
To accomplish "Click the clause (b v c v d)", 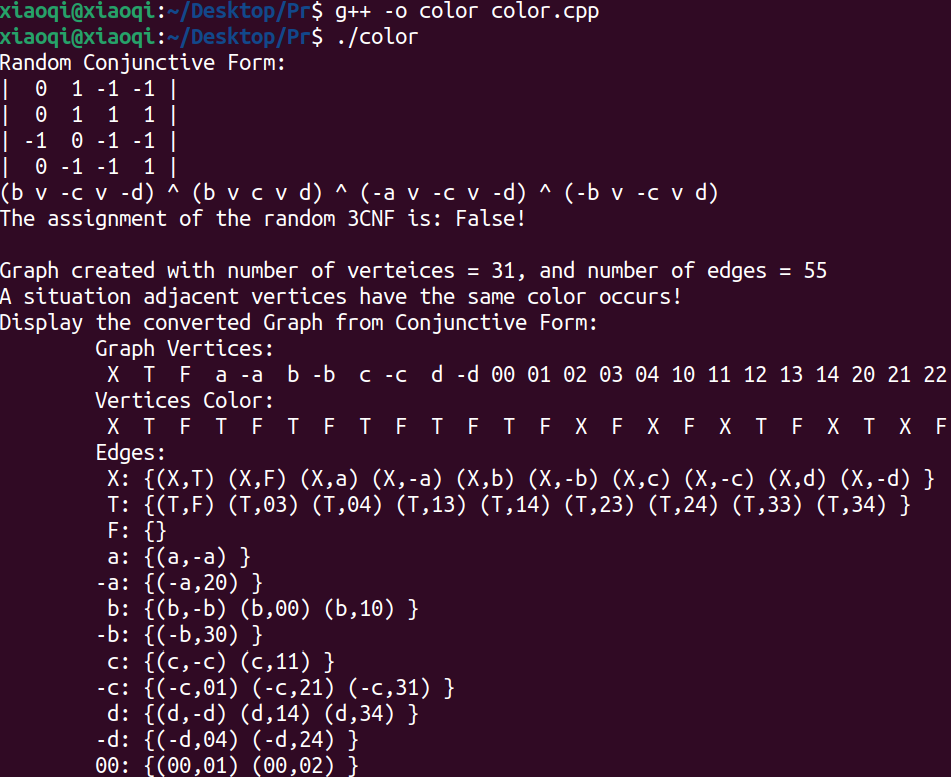I will [257, 193].
